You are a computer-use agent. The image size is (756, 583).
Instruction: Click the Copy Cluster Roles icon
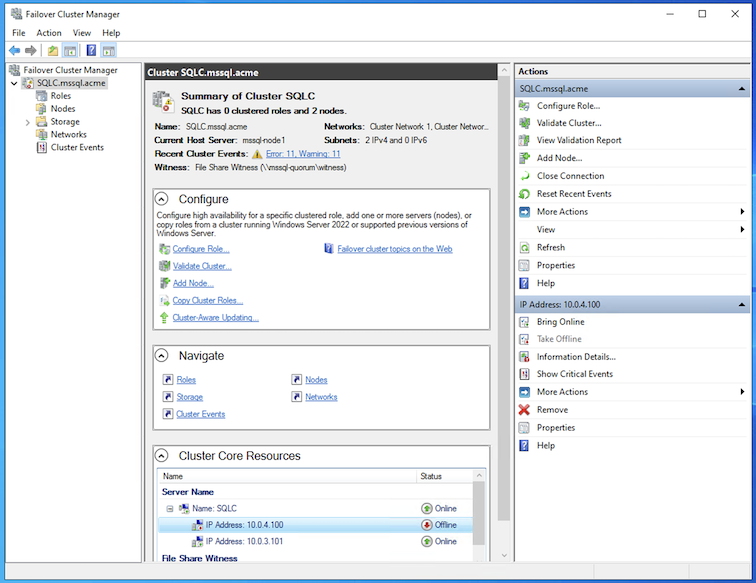pyautogui.click(x=164, y=300)
